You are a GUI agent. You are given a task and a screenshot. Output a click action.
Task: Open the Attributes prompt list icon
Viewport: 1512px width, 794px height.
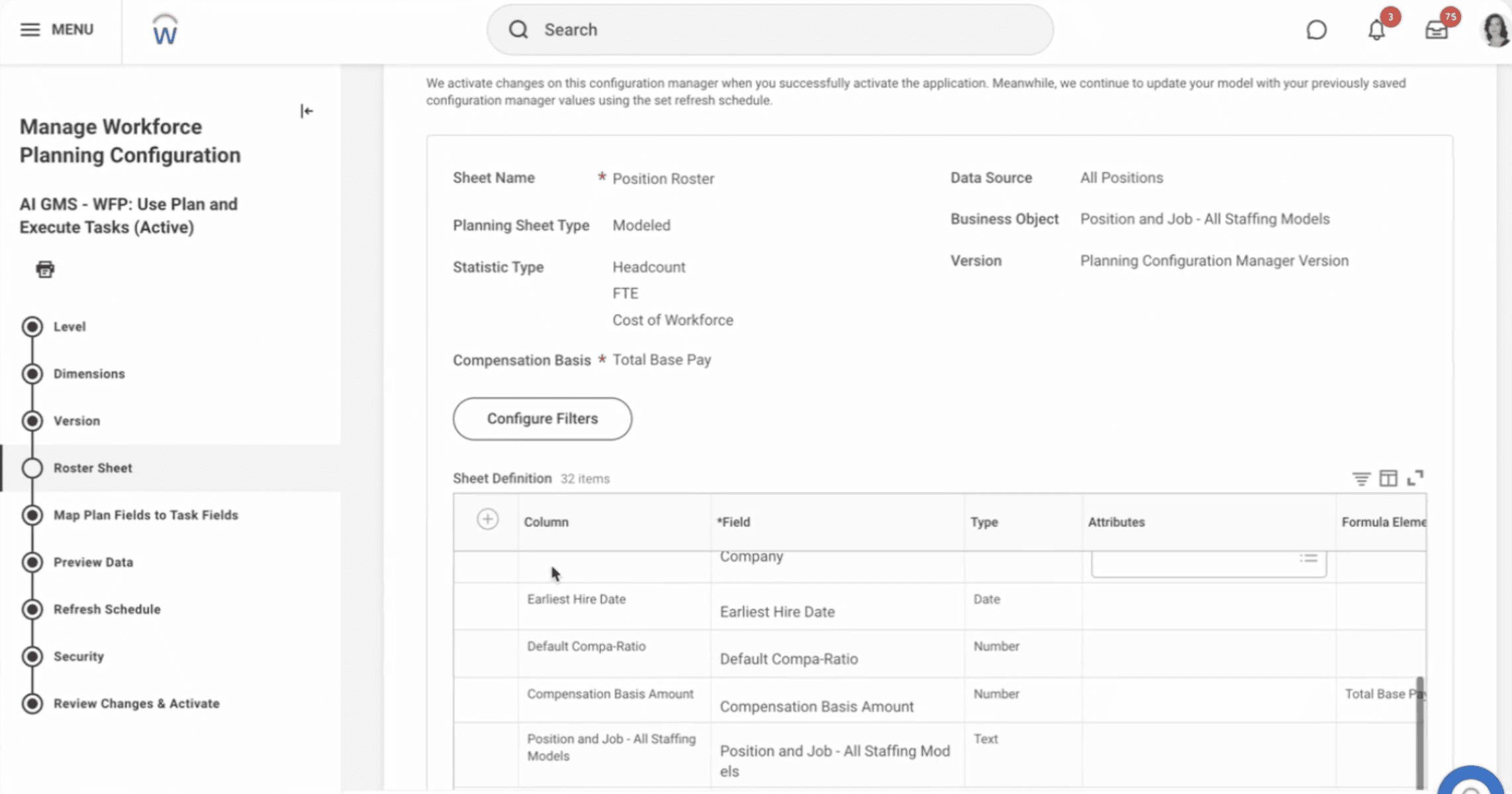(1308, 558)
